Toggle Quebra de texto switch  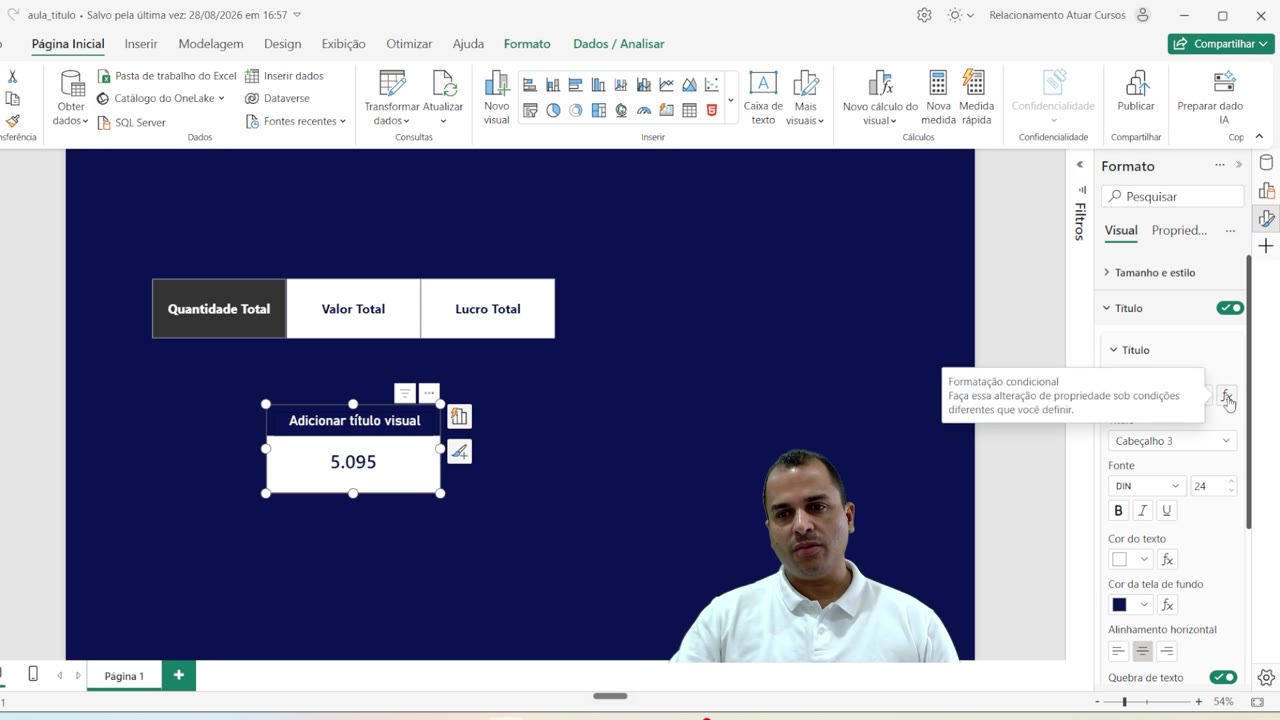[x=1223, y=677]
